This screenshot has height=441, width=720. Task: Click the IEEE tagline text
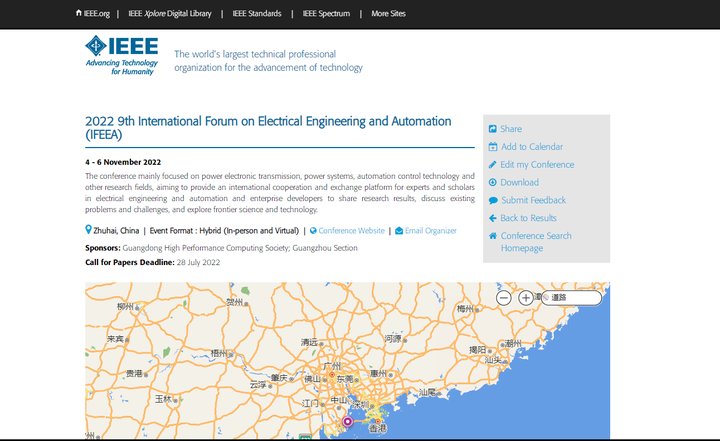tap(268, 61)
